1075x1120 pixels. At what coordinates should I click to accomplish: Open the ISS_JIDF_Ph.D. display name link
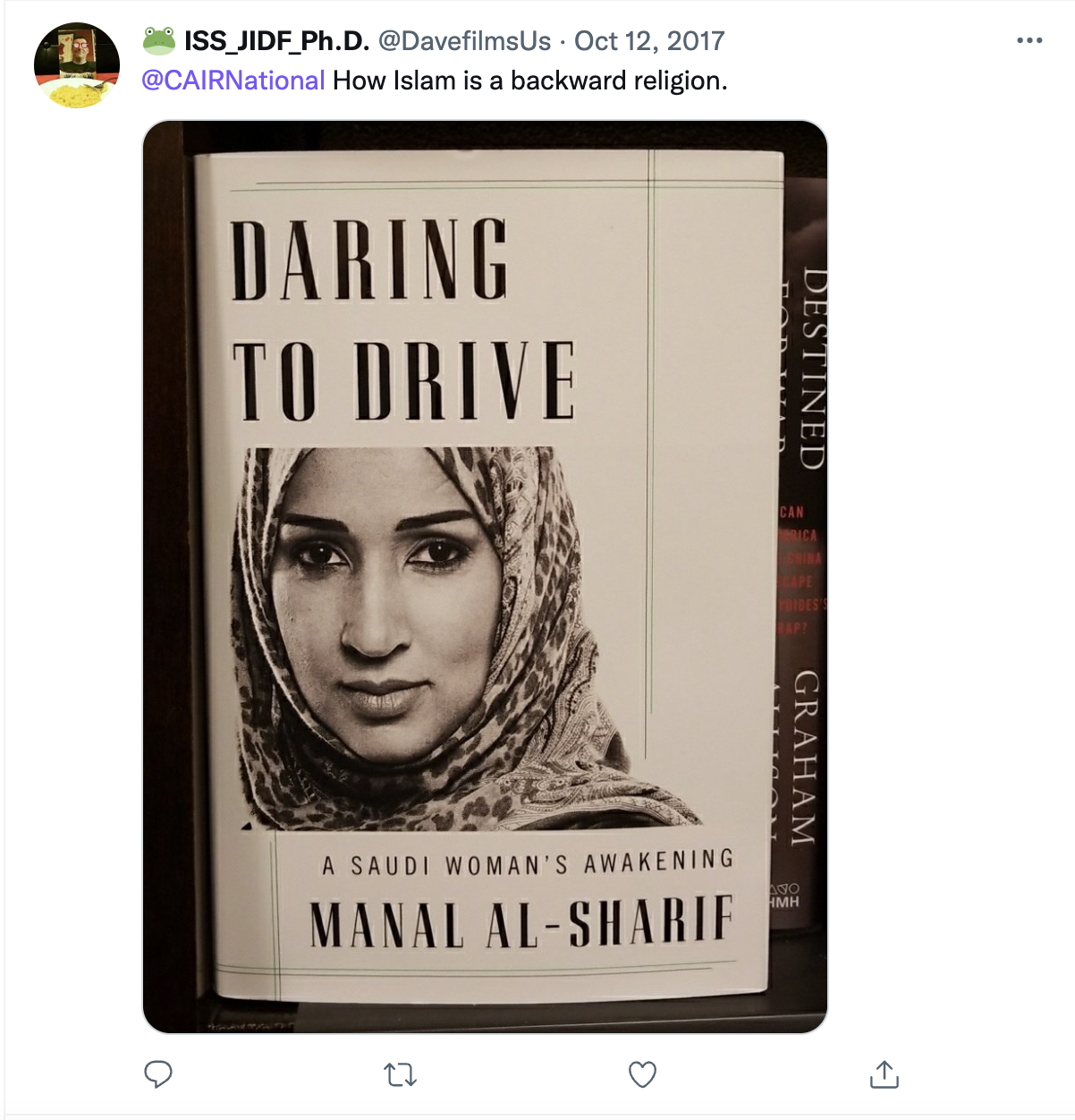tap(276, 41)
